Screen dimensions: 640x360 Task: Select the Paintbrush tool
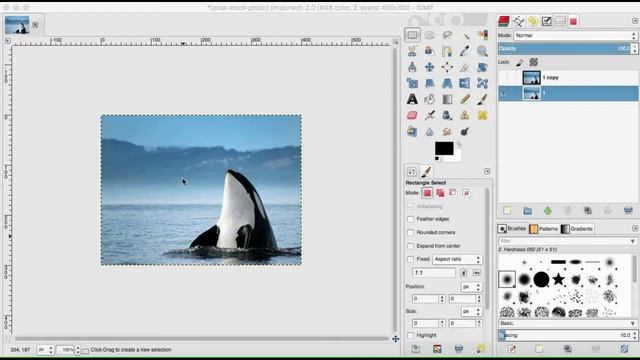click(482, 99)
